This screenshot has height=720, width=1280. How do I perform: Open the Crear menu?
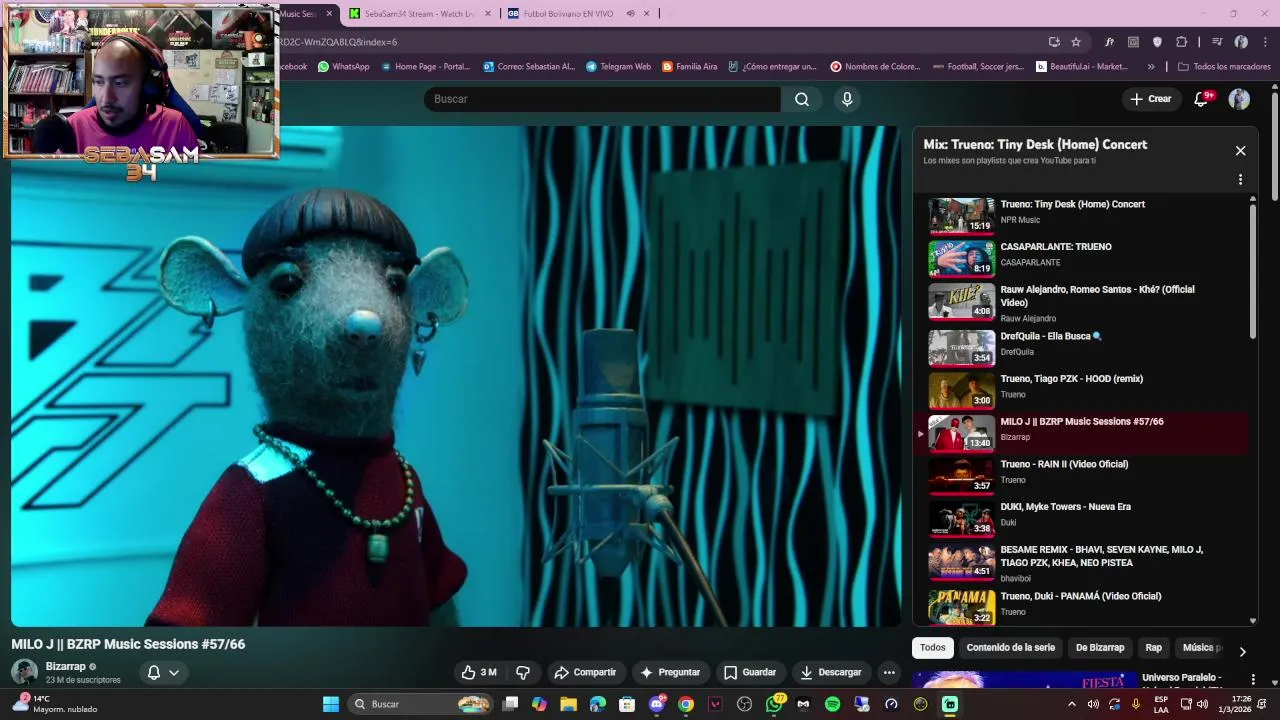(1151, 99)
